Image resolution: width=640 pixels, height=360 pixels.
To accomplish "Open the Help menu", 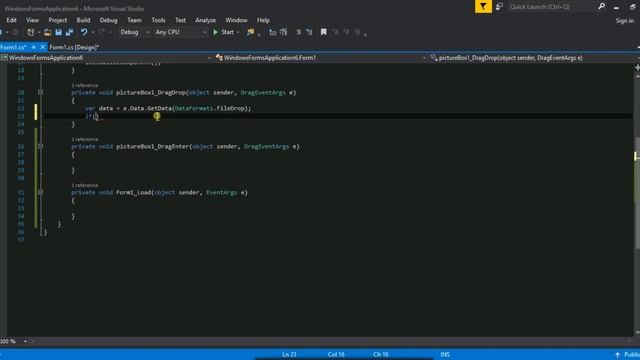I will 263,20.
